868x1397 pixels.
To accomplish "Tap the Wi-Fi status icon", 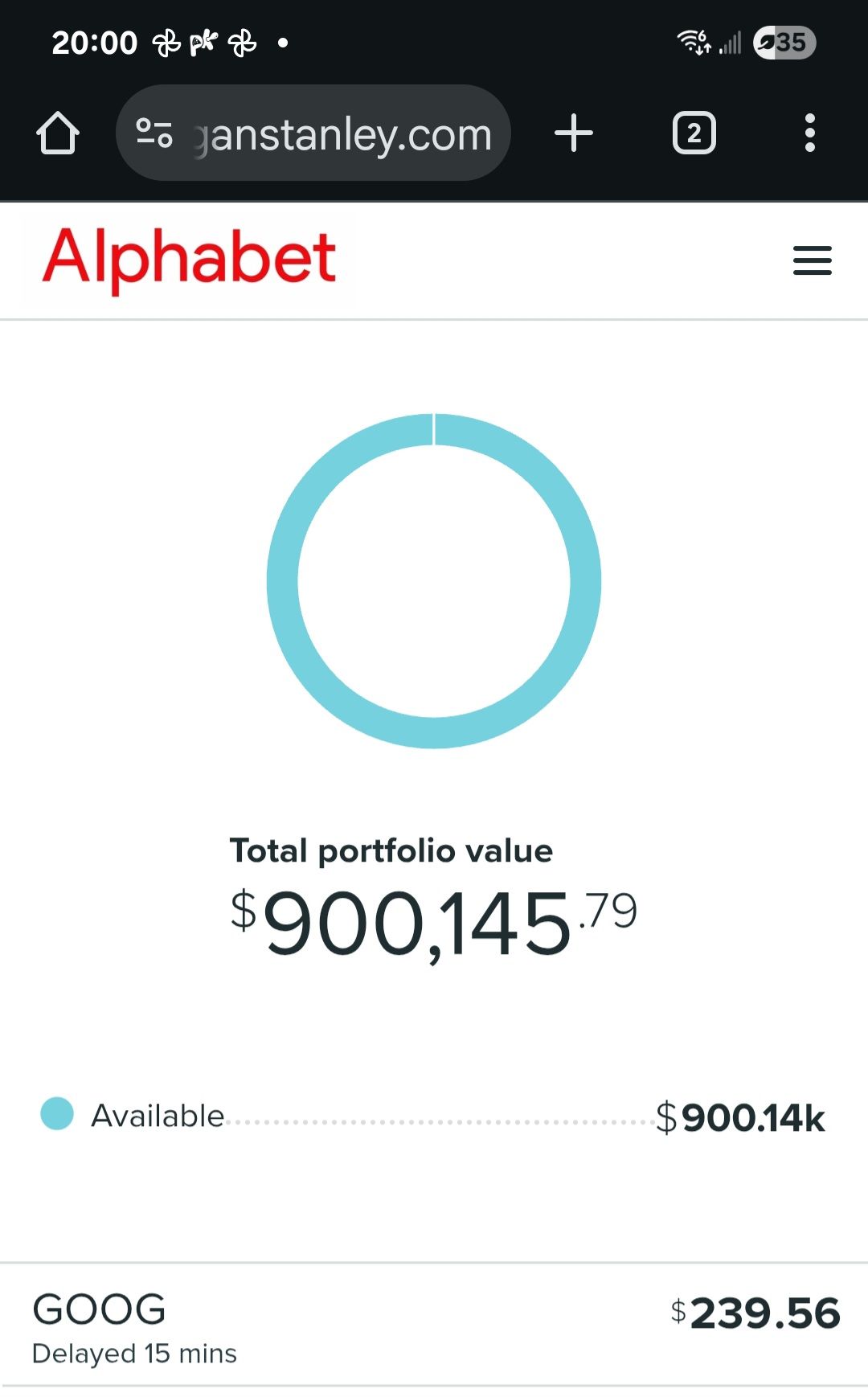I will coord(694,42).
